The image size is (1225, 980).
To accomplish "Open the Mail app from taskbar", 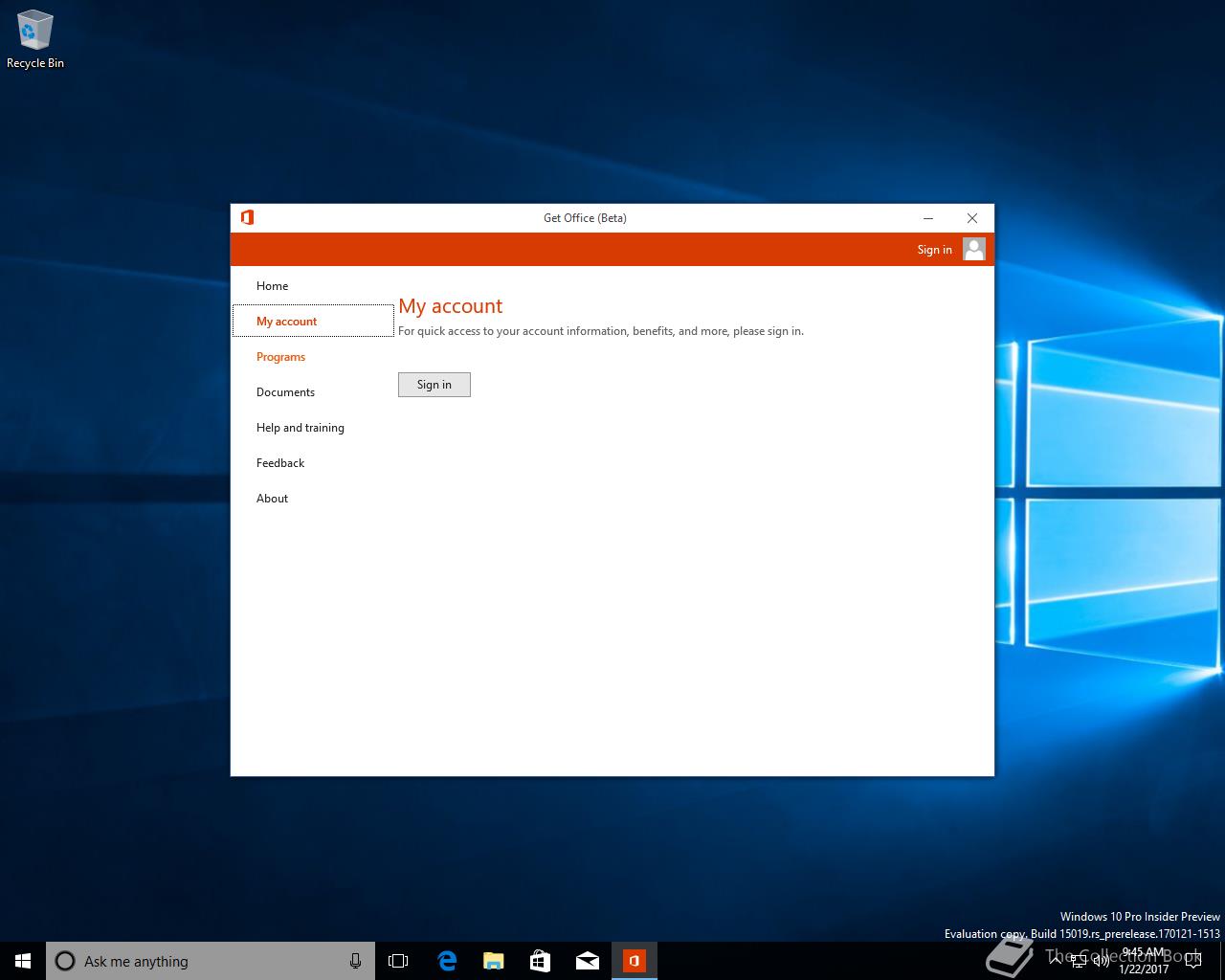I will point(588,961).
